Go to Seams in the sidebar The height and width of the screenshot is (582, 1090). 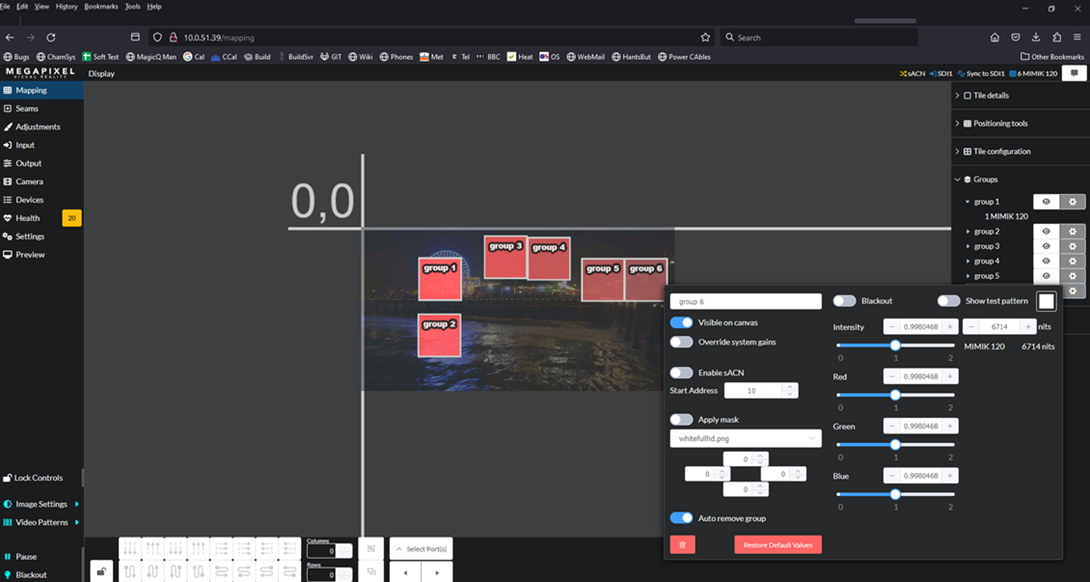(27, 108)
